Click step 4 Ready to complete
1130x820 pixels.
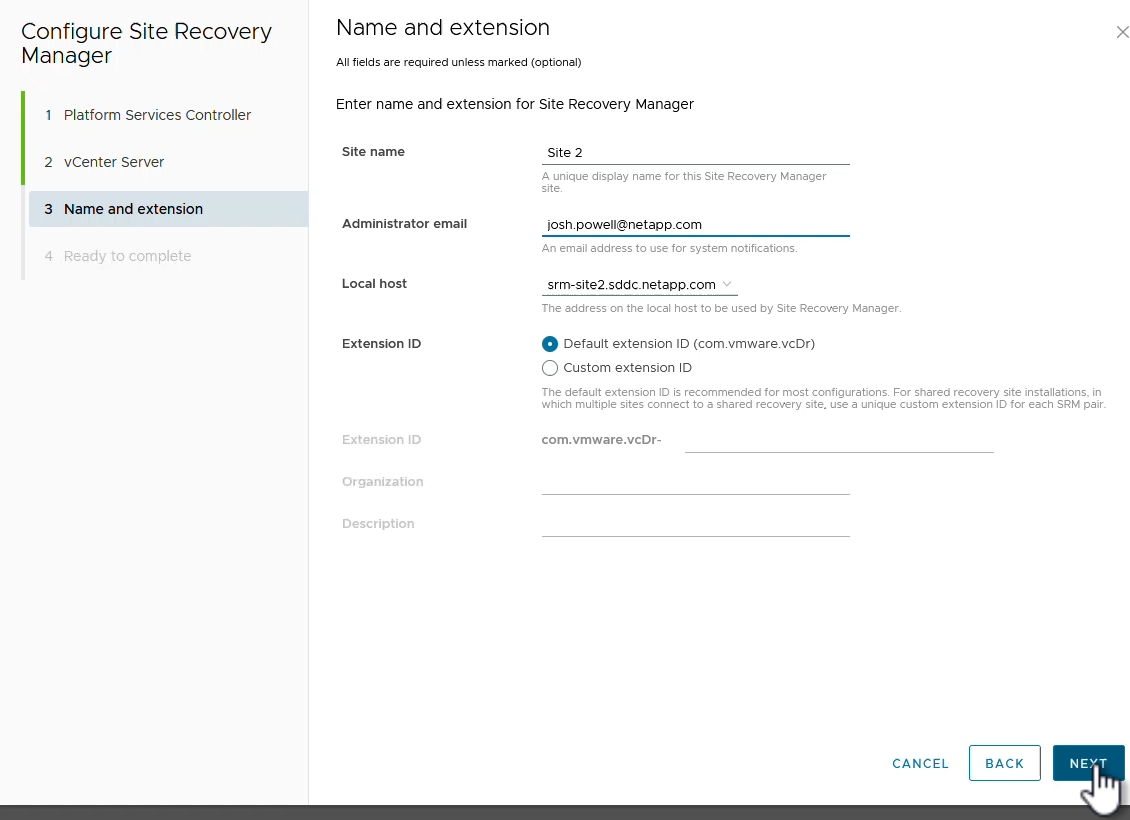click(127, 256)
